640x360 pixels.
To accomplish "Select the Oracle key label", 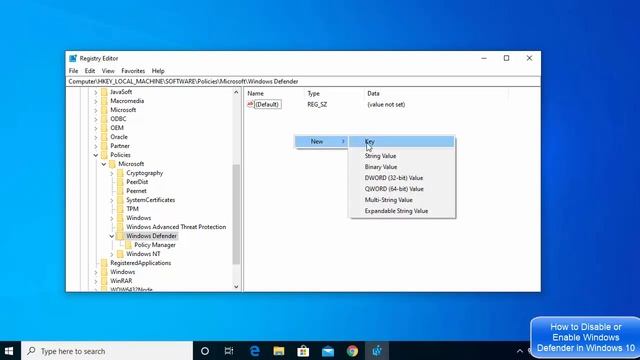I will coord(119,137).
